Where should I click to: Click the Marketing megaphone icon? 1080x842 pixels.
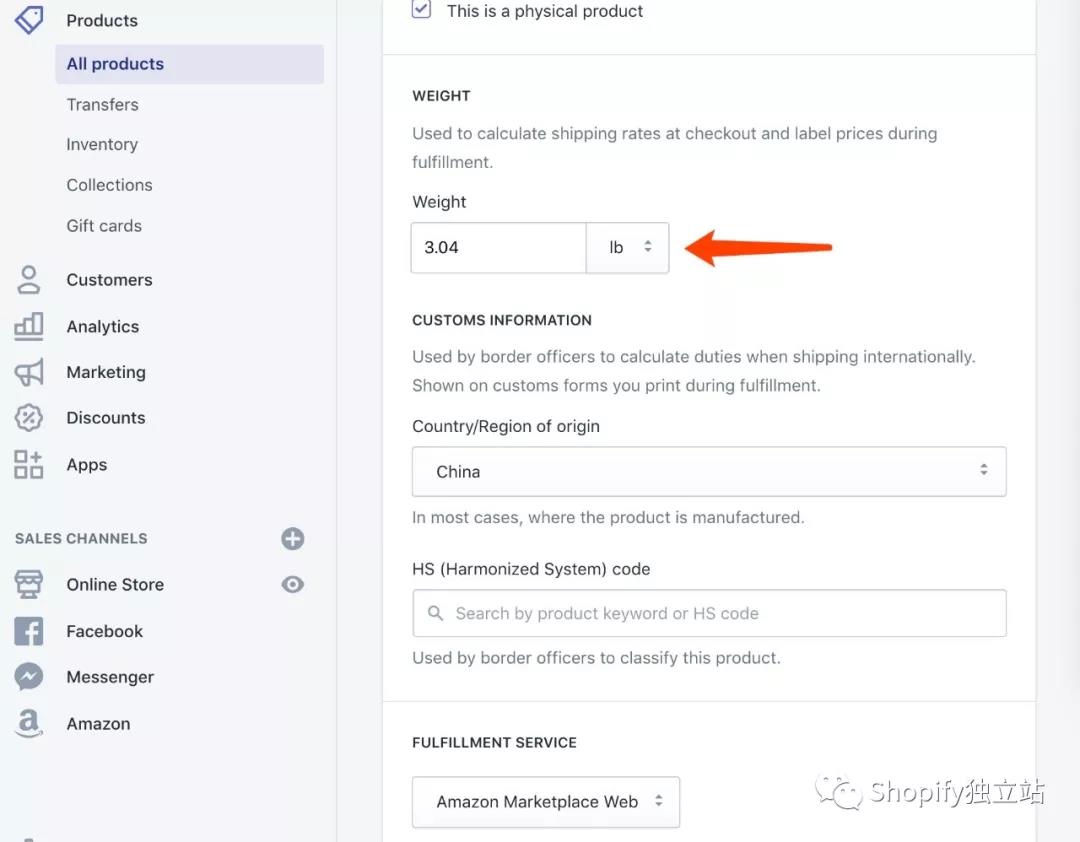[29, 372]
